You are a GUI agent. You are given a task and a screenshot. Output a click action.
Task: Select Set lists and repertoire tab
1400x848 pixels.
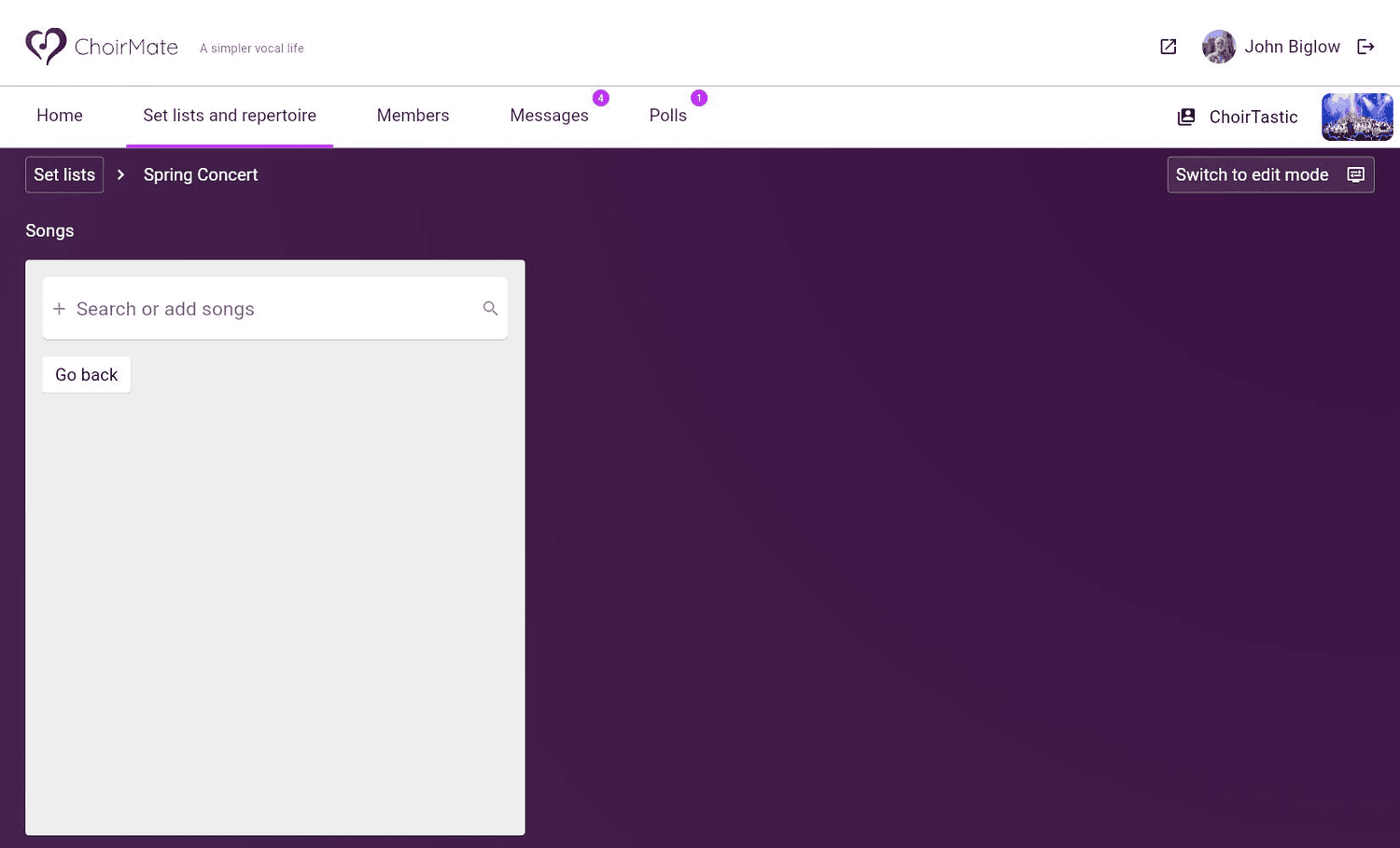click(230, 116)
